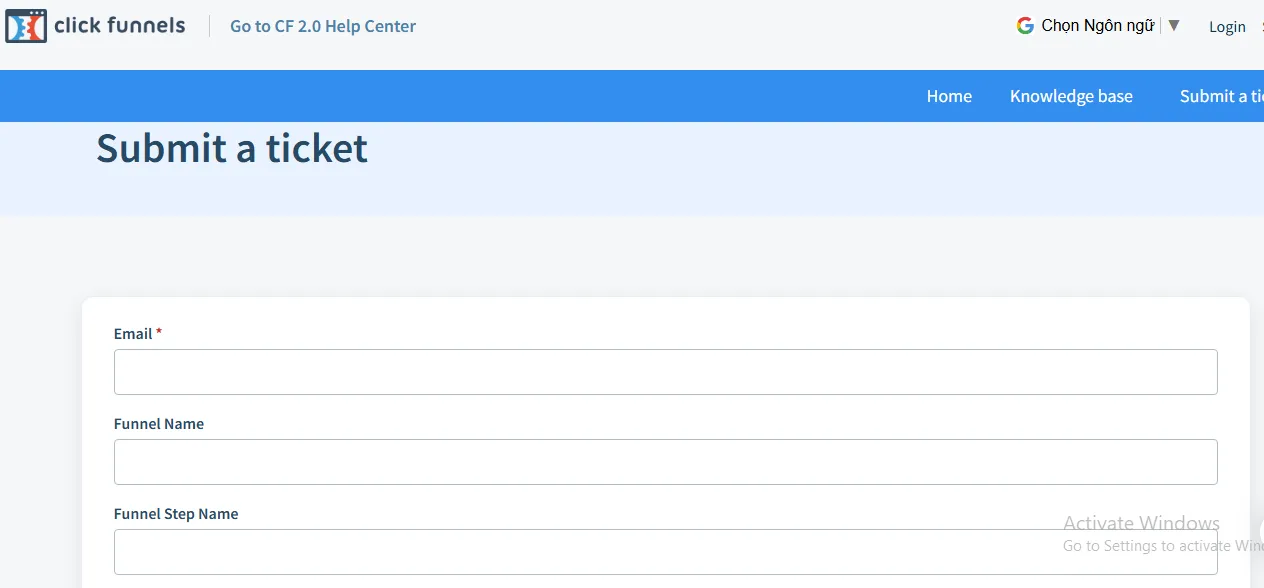Click the Activate Windows watermark title

coord(1141,523)
